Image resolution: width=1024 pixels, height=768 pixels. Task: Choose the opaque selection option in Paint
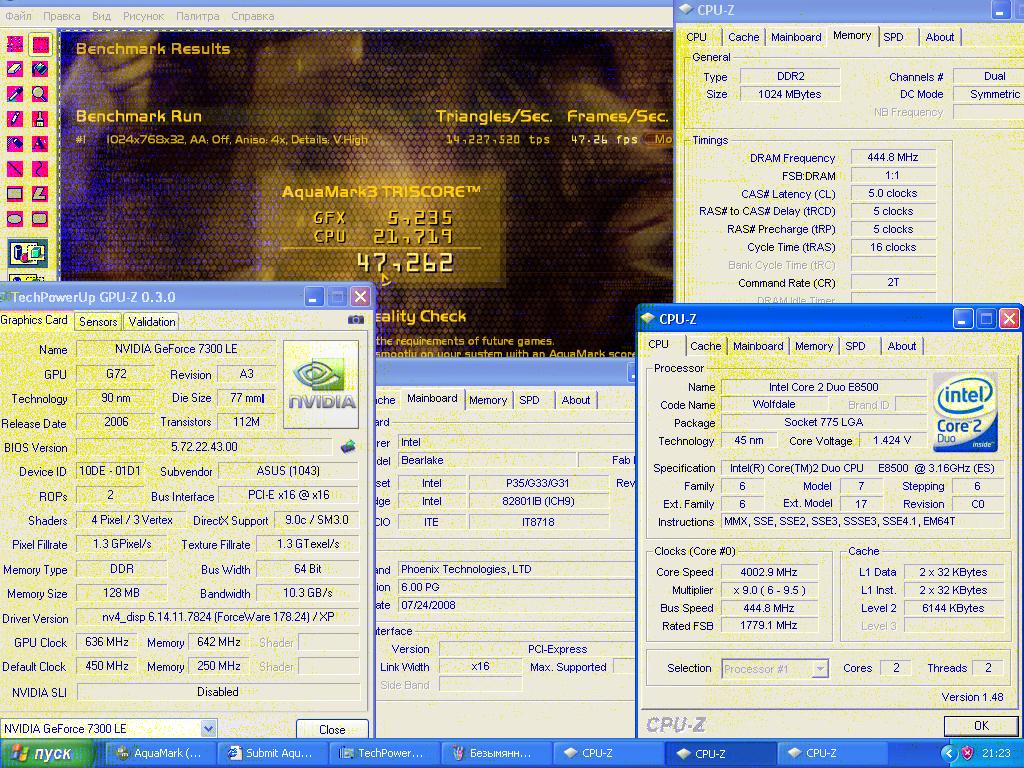(x=27, y=253)
